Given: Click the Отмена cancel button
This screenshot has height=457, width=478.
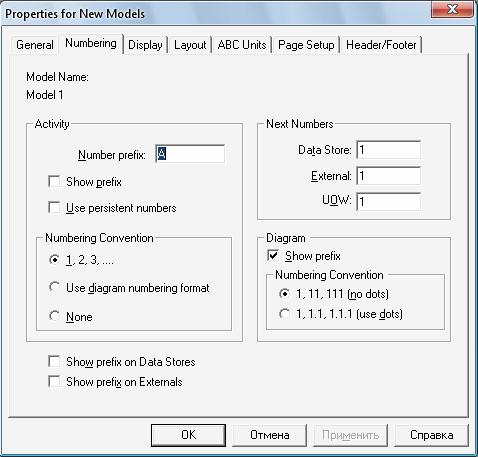Looking at the screenshot, I should point(269,435).
